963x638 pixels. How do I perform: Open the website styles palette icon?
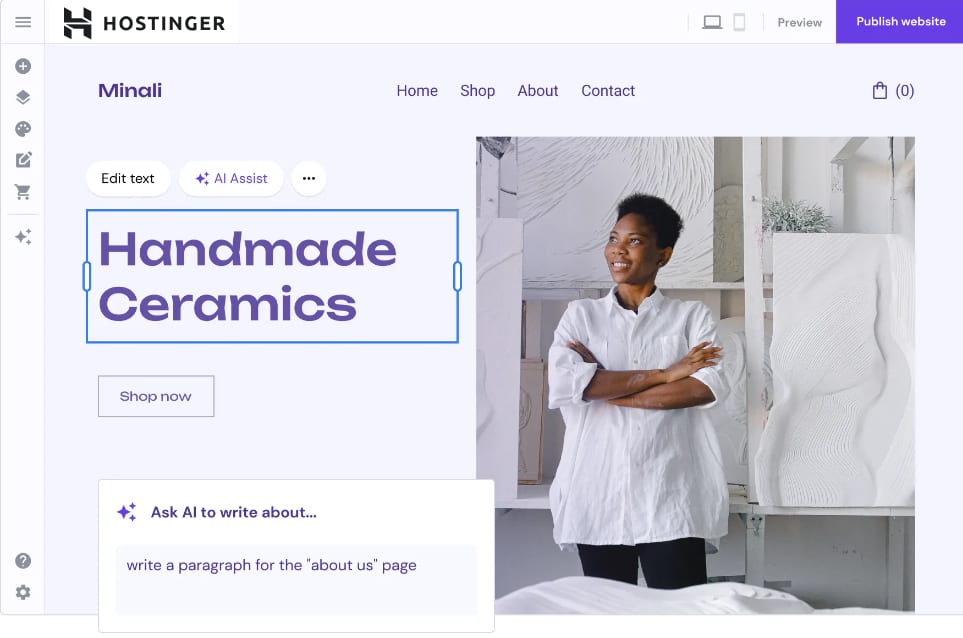click(x=23, y=129)
